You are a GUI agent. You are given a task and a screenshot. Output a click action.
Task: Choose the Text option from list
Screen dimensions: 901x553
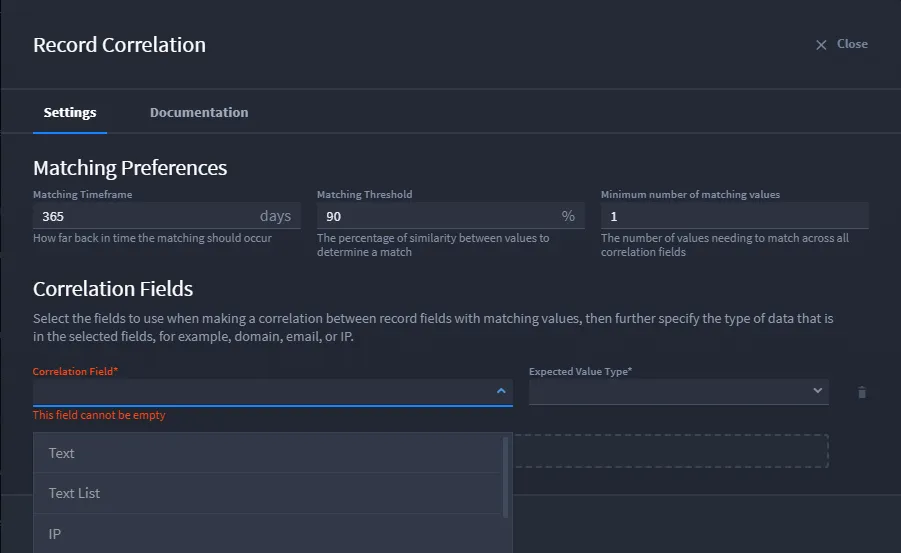[267, 453]
